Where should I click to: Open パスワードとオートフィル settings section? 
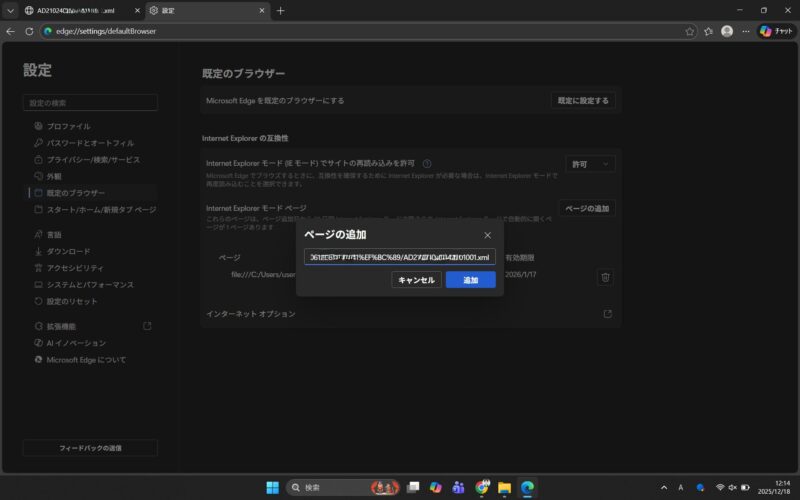point(90,143)
